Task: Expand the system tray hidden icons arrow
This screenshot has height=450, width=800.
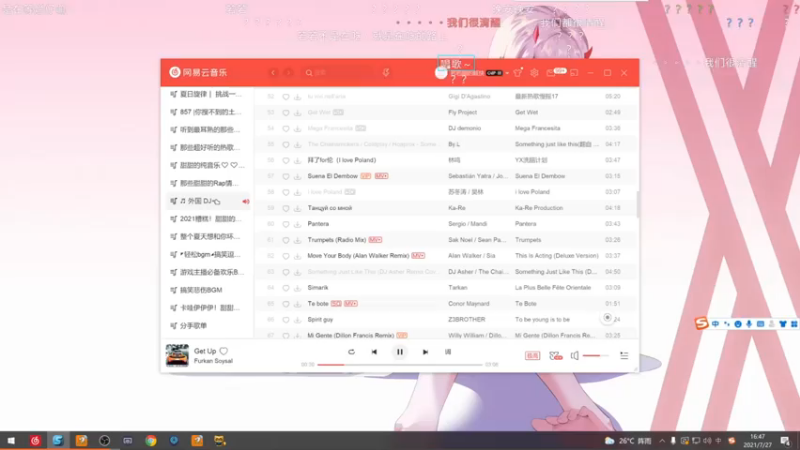Action: pos(662,440)
